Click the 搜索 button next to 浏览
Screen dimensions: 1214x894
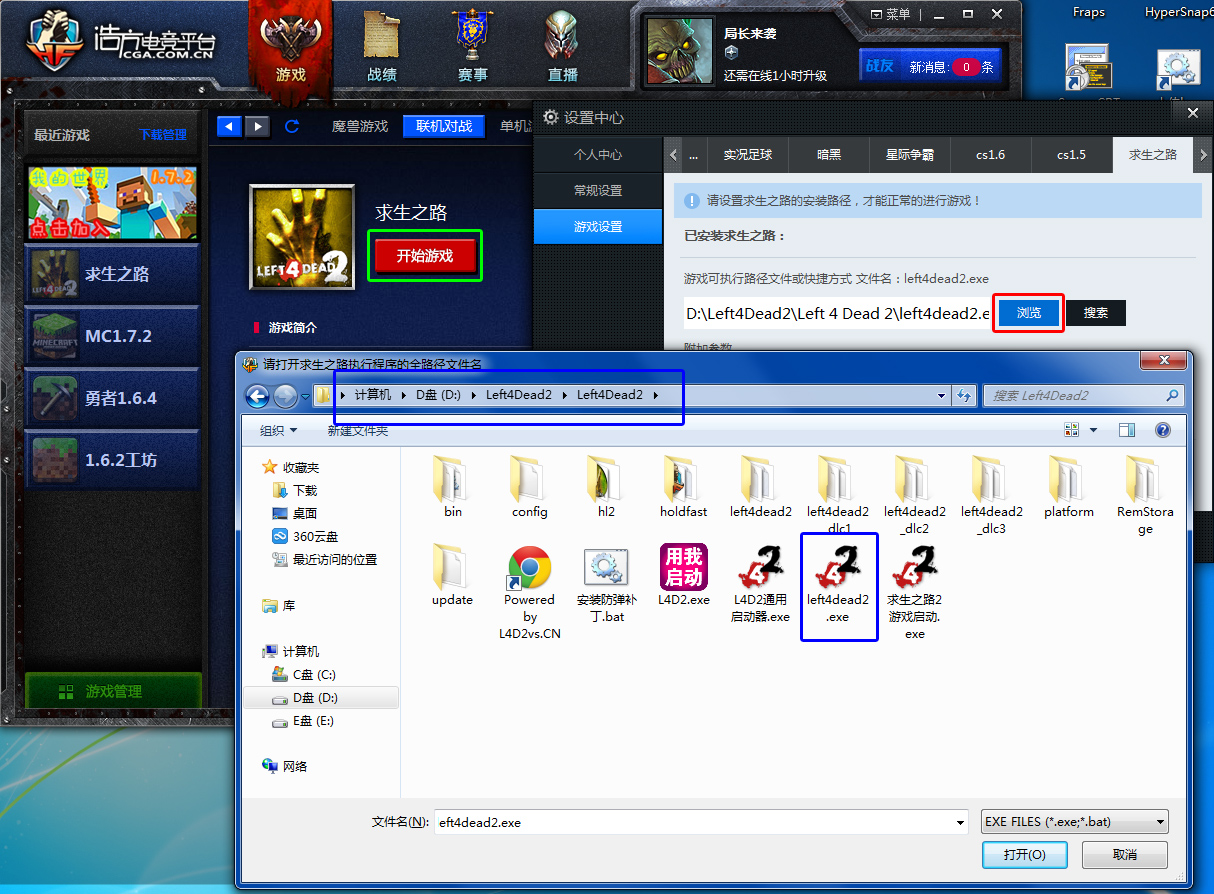tap(1096, 313)
